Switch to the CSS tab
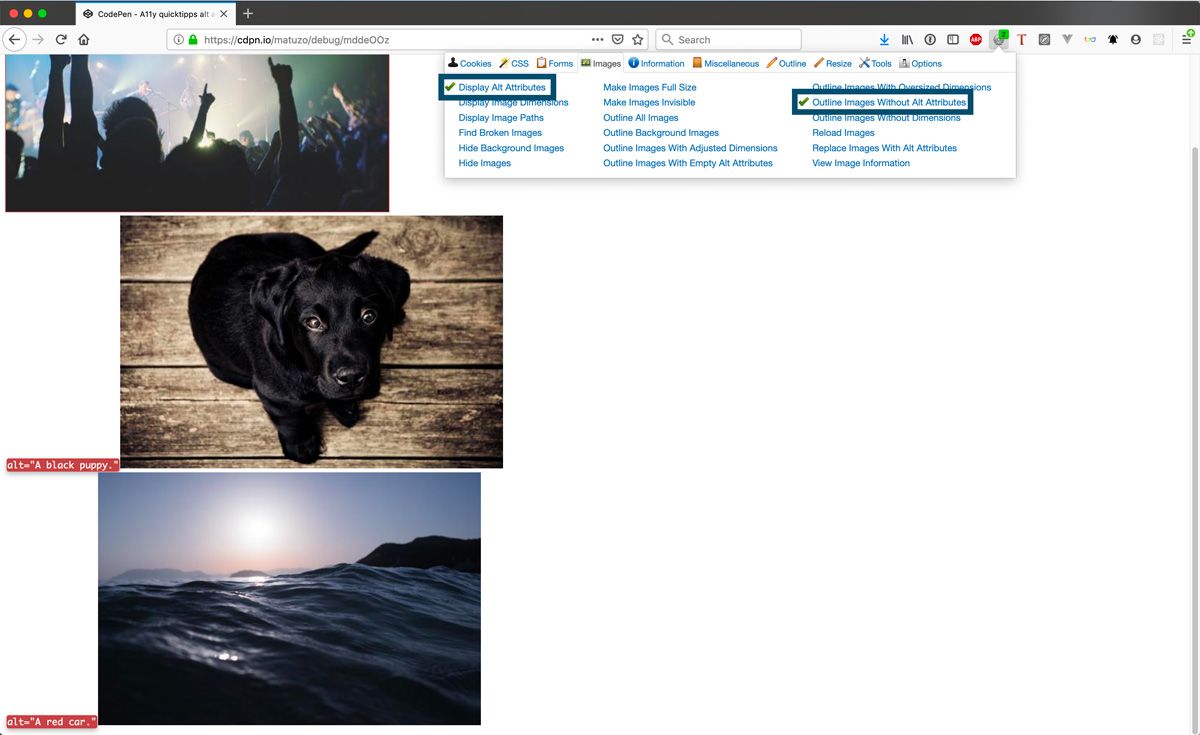 coord(514,63)
